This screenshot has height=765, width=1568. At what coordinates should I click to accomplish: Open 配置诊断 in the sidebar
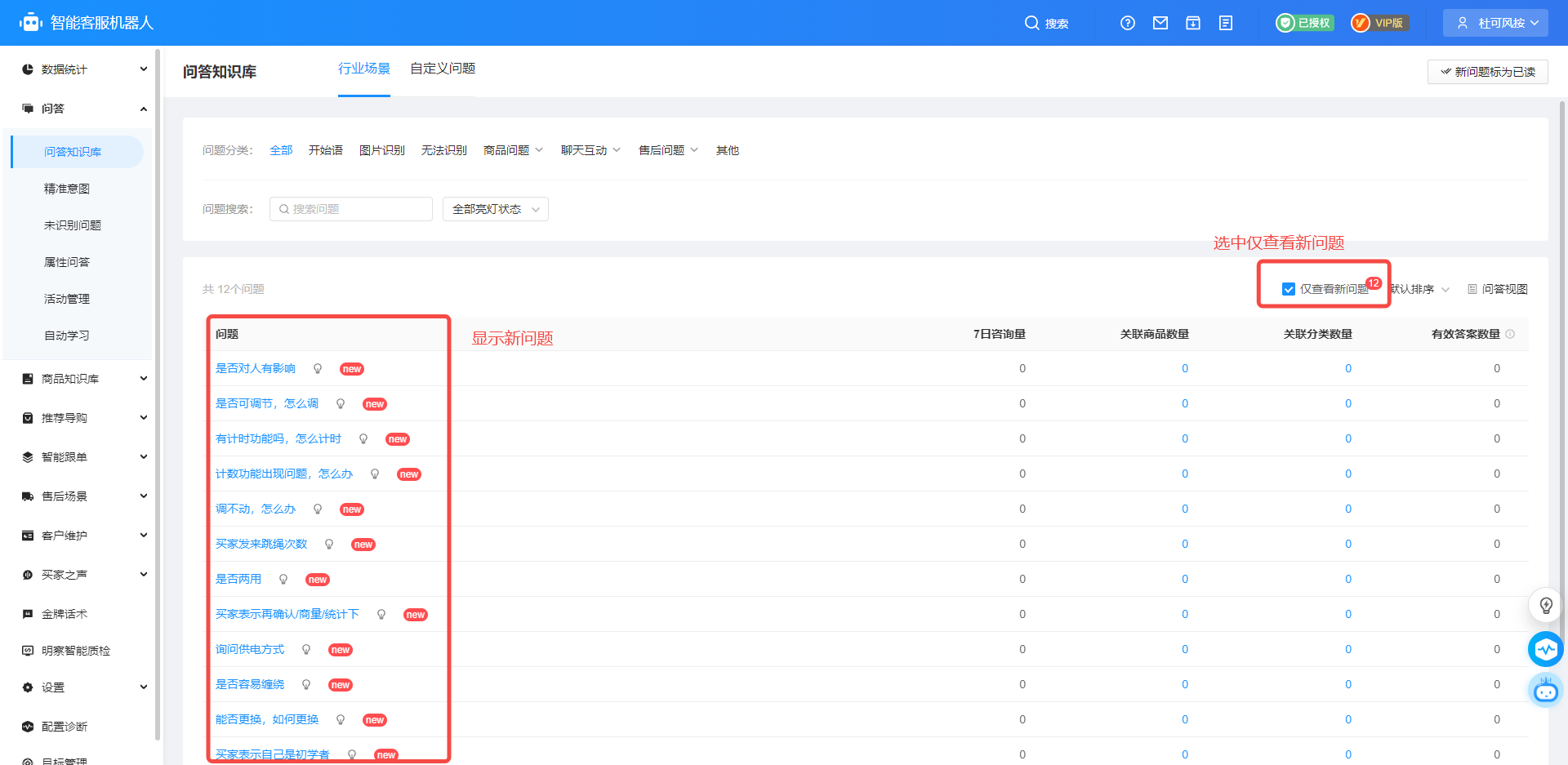tap(65, 727)
